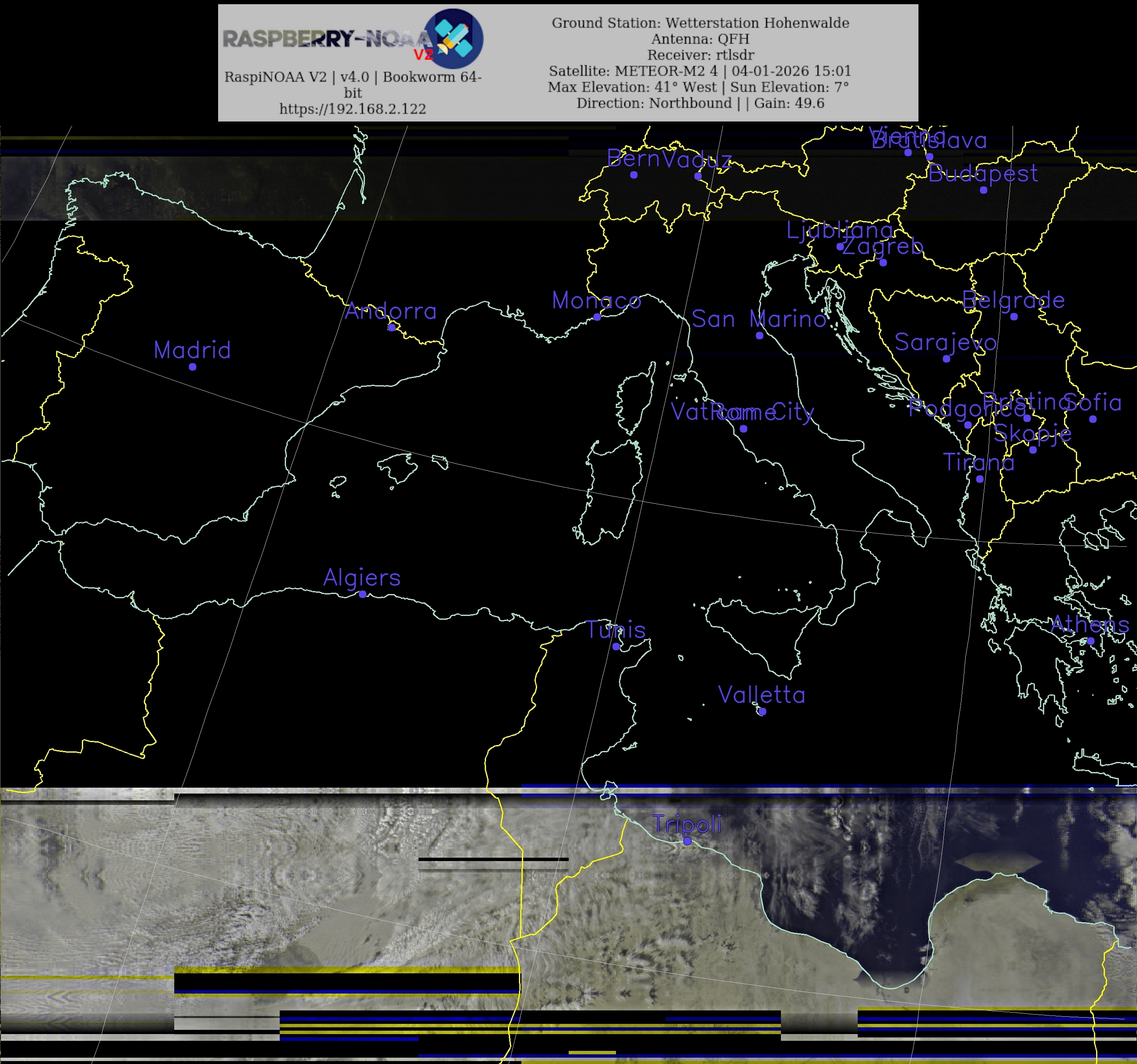Click the Belgrade city marker dot

click(1014, 316)
